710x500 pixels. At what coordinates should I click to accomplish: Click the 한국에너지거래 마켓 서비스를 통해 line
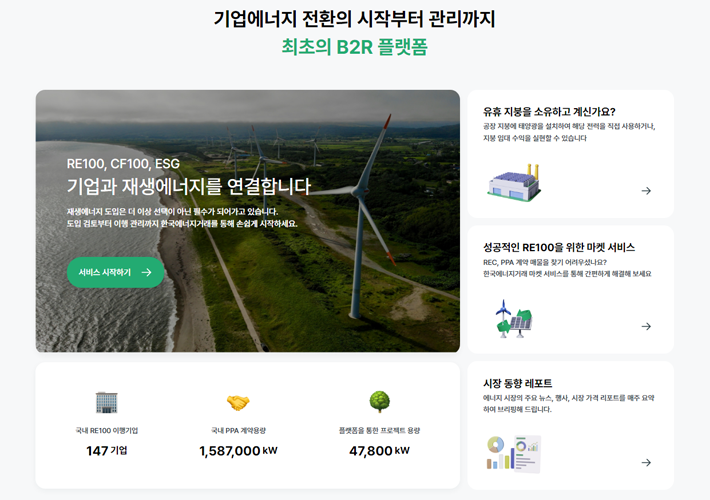click(x=567, y=274)
